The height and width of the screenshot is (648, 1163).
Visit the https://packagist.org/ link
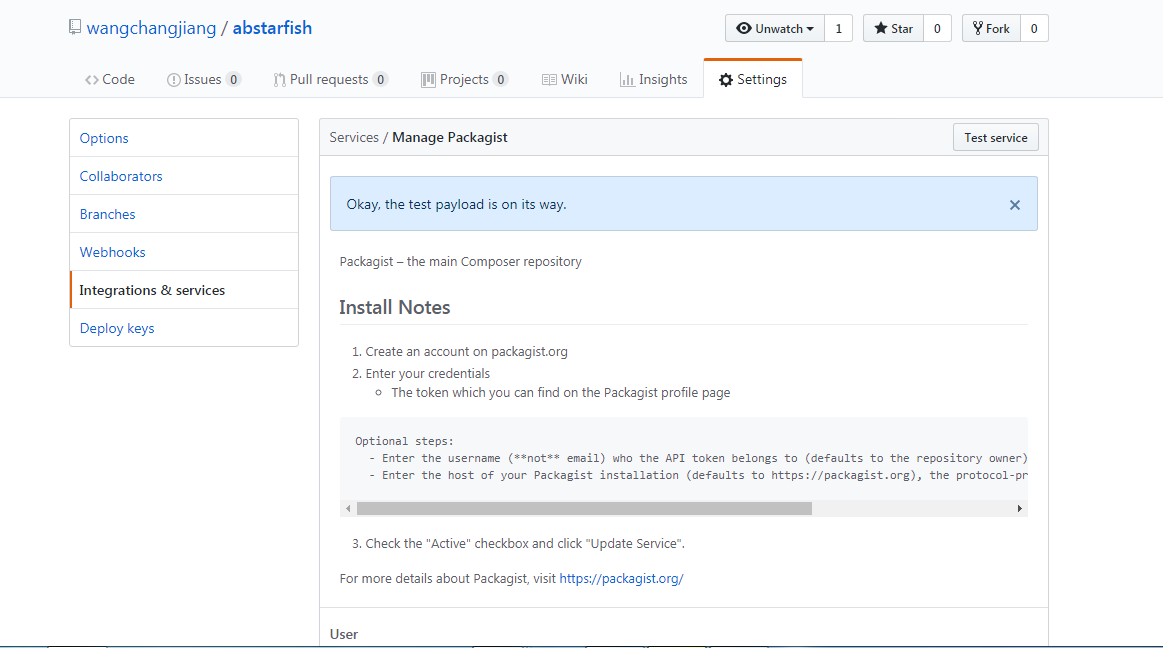click(x=622, y=578)
